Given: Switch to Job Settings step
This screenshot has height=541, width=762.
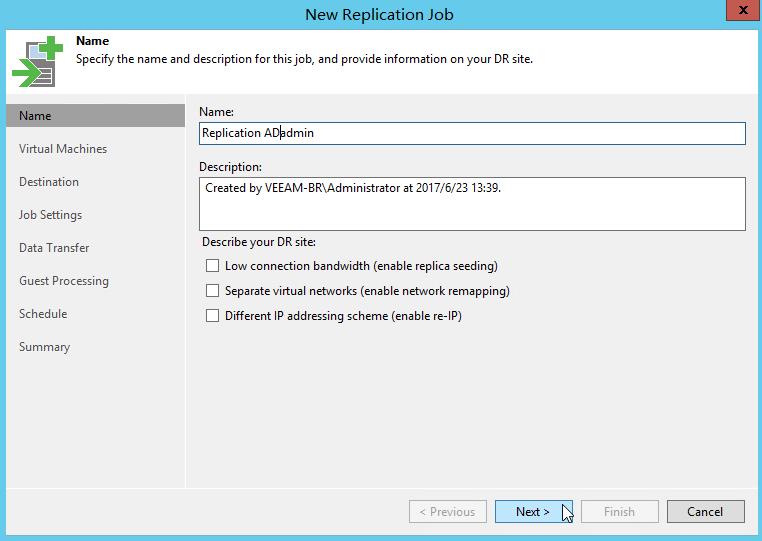Looking at the screenshot, I should tap(51, 215).
